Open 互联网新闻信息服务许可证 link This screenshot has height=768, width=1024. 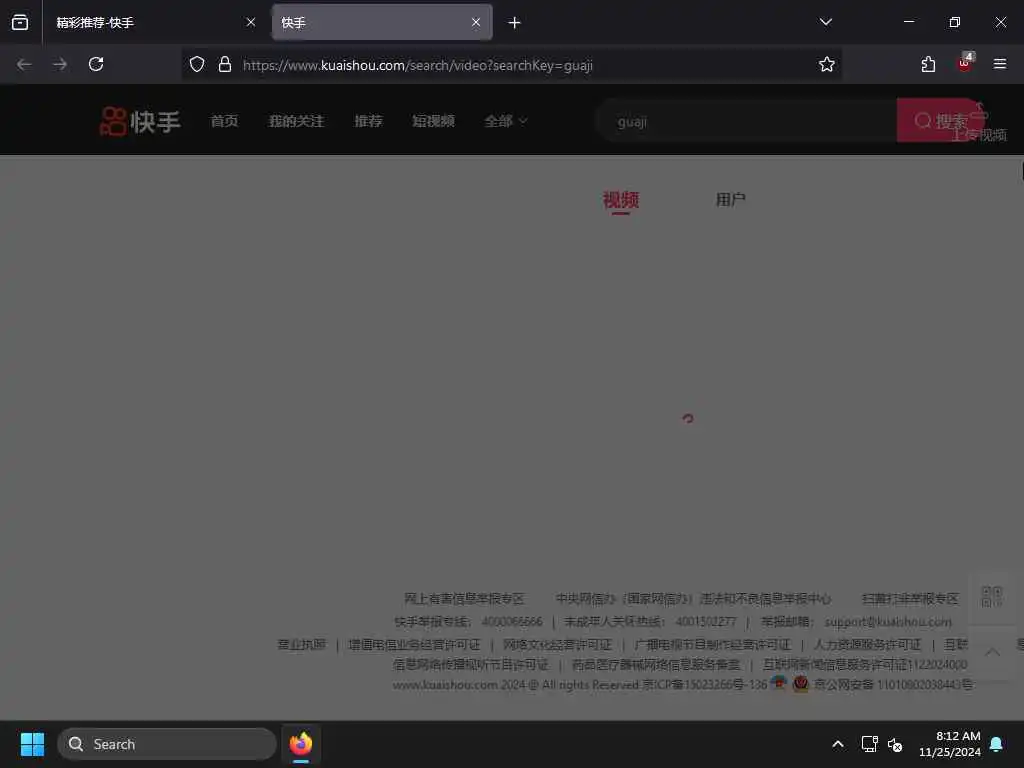pyautogui.click(x=865, y=665)
